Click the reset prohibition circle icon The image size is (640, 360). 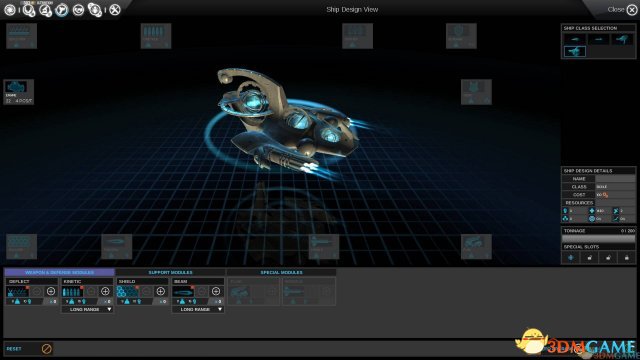point(47,349)
